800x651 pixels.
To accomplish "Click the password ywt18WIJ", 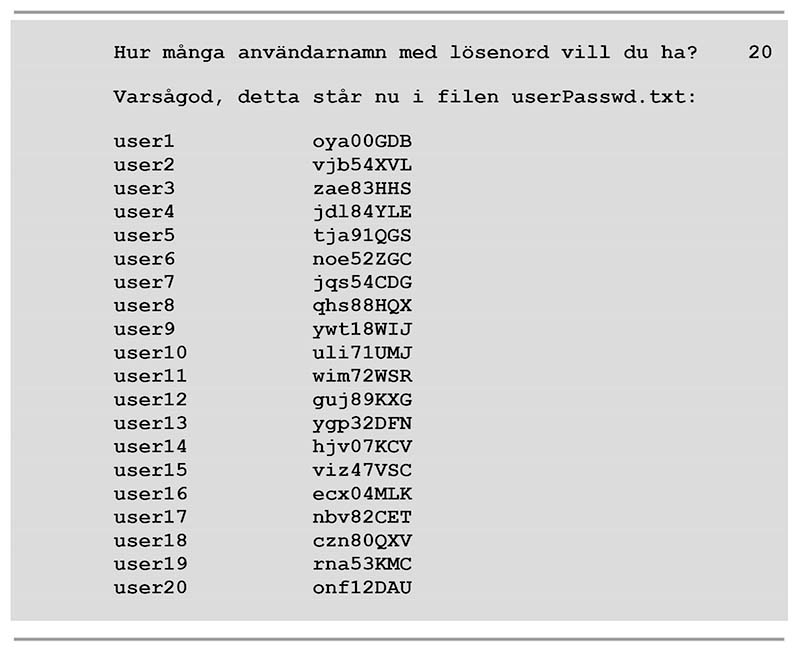I will [362, 329].
